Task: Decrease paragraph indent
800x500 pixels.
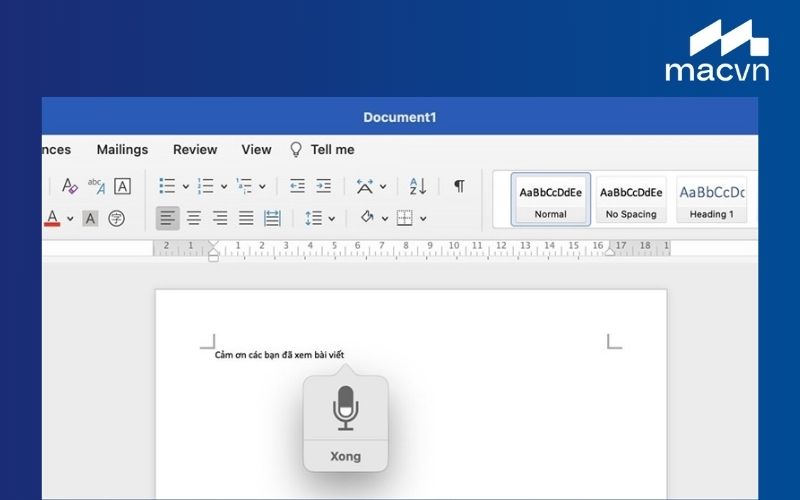Action: point(297,186)
